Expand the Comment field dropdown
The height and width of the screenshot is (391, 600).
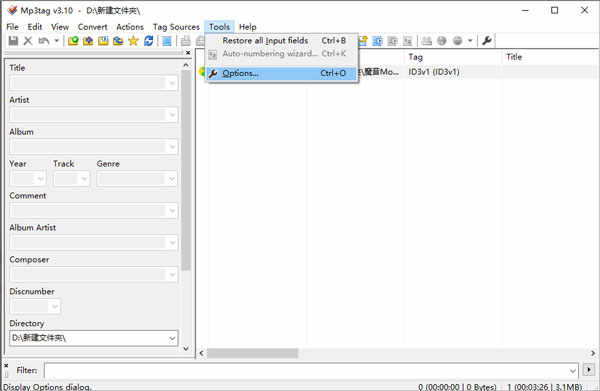(172, 211)
